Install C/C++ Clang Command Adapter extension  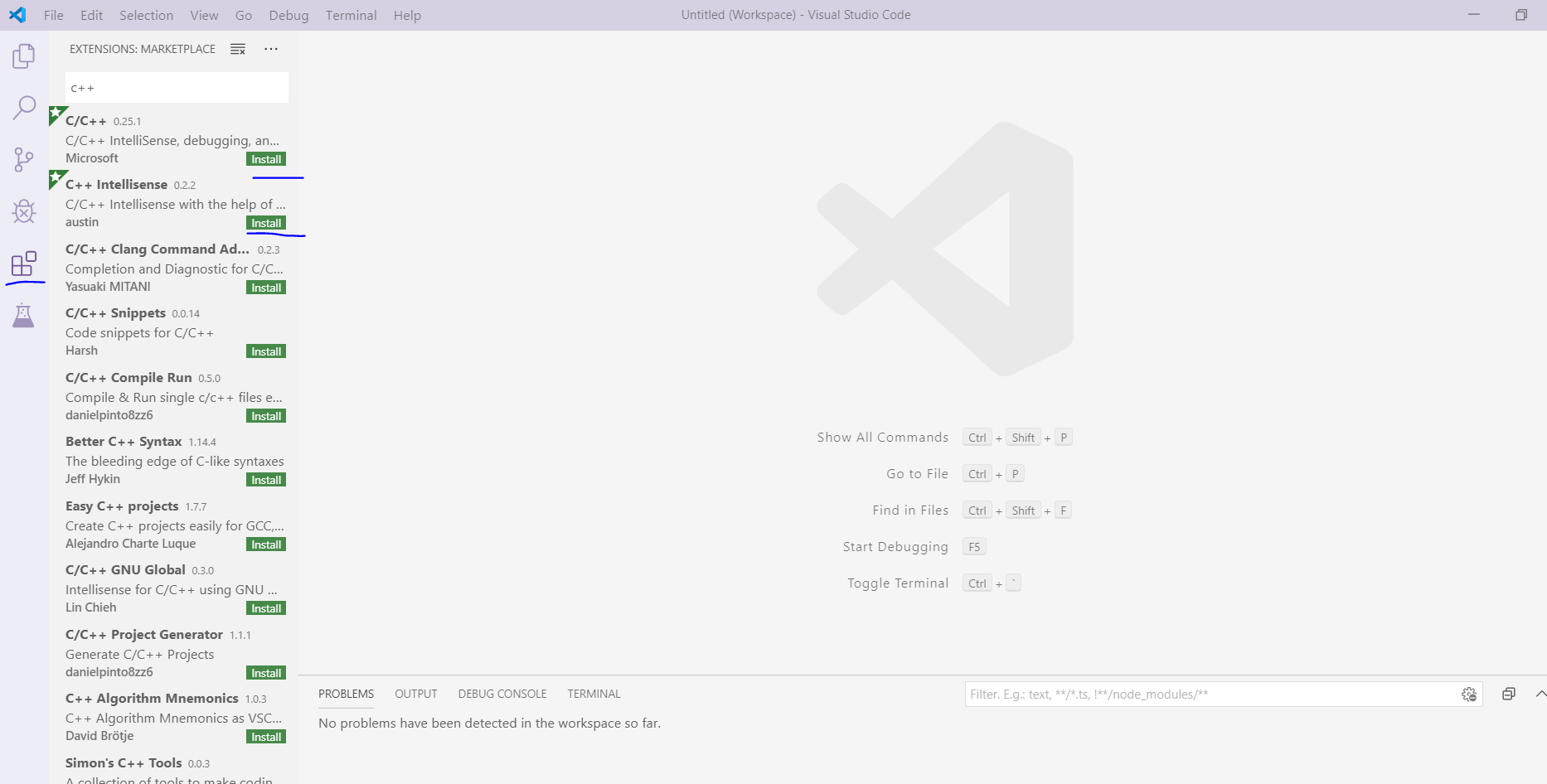click(x=266, y=288)
